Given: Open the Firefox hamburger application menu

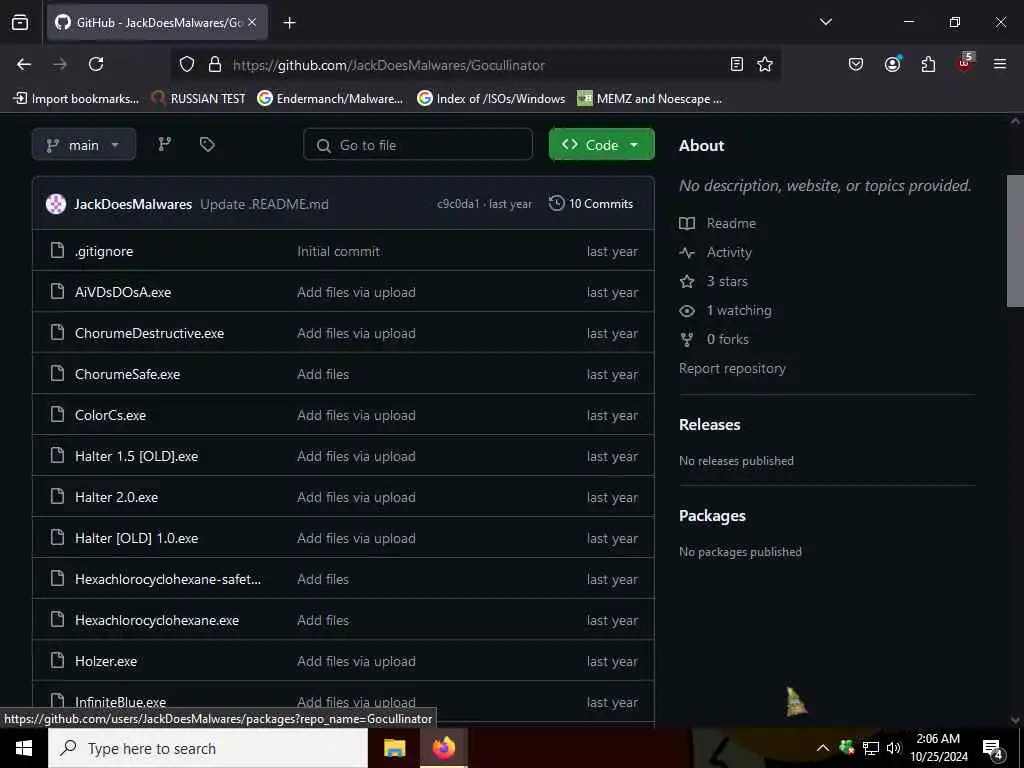Looking at the screenshot, I should pyautogui.click(x=1000, y=64).
